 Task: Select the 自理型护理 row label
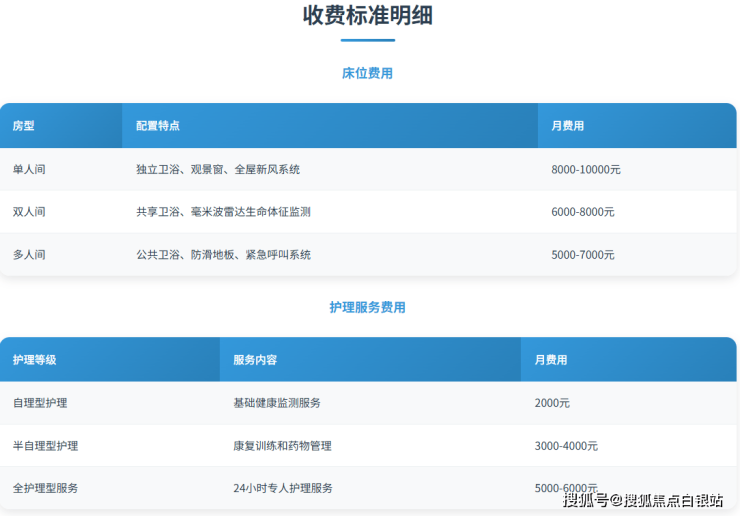coord(40,403)
